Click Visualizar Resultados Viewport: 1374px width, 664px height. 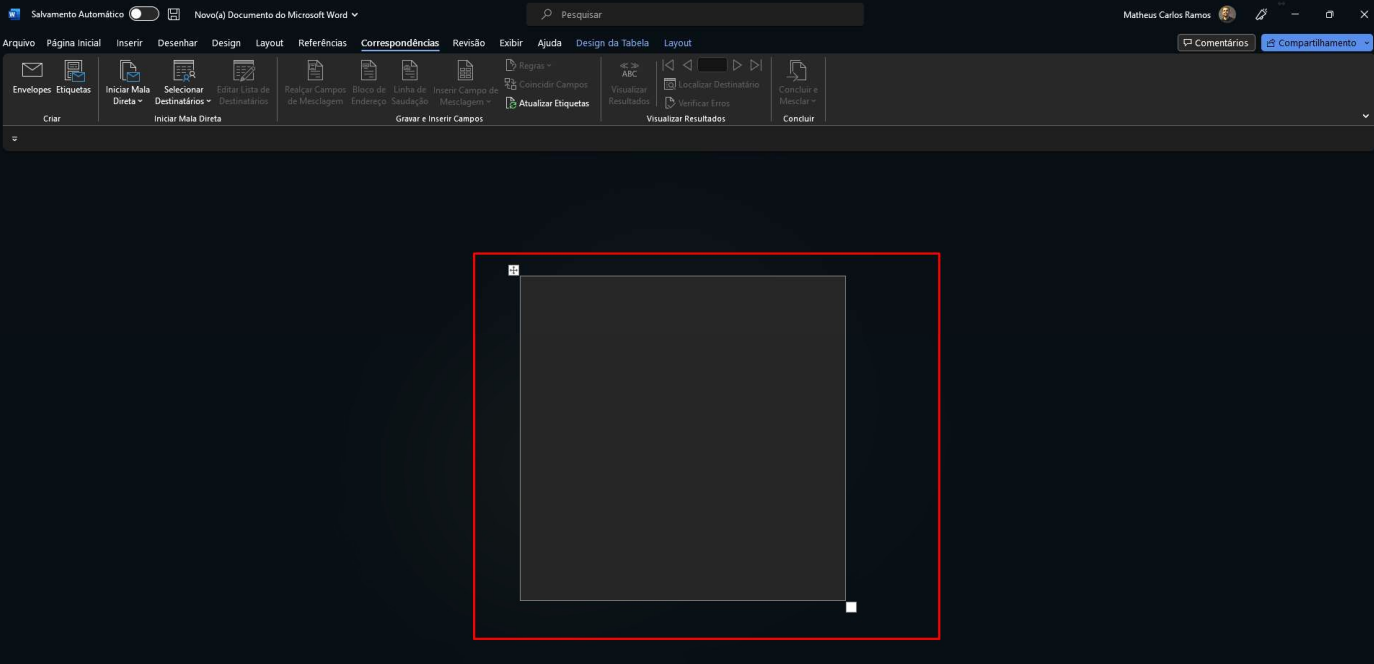click(x=629, y=83)
